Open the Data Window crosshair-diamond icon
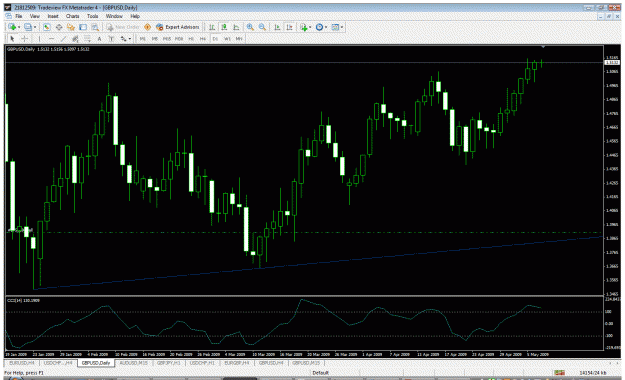 (x=59, y=27)
